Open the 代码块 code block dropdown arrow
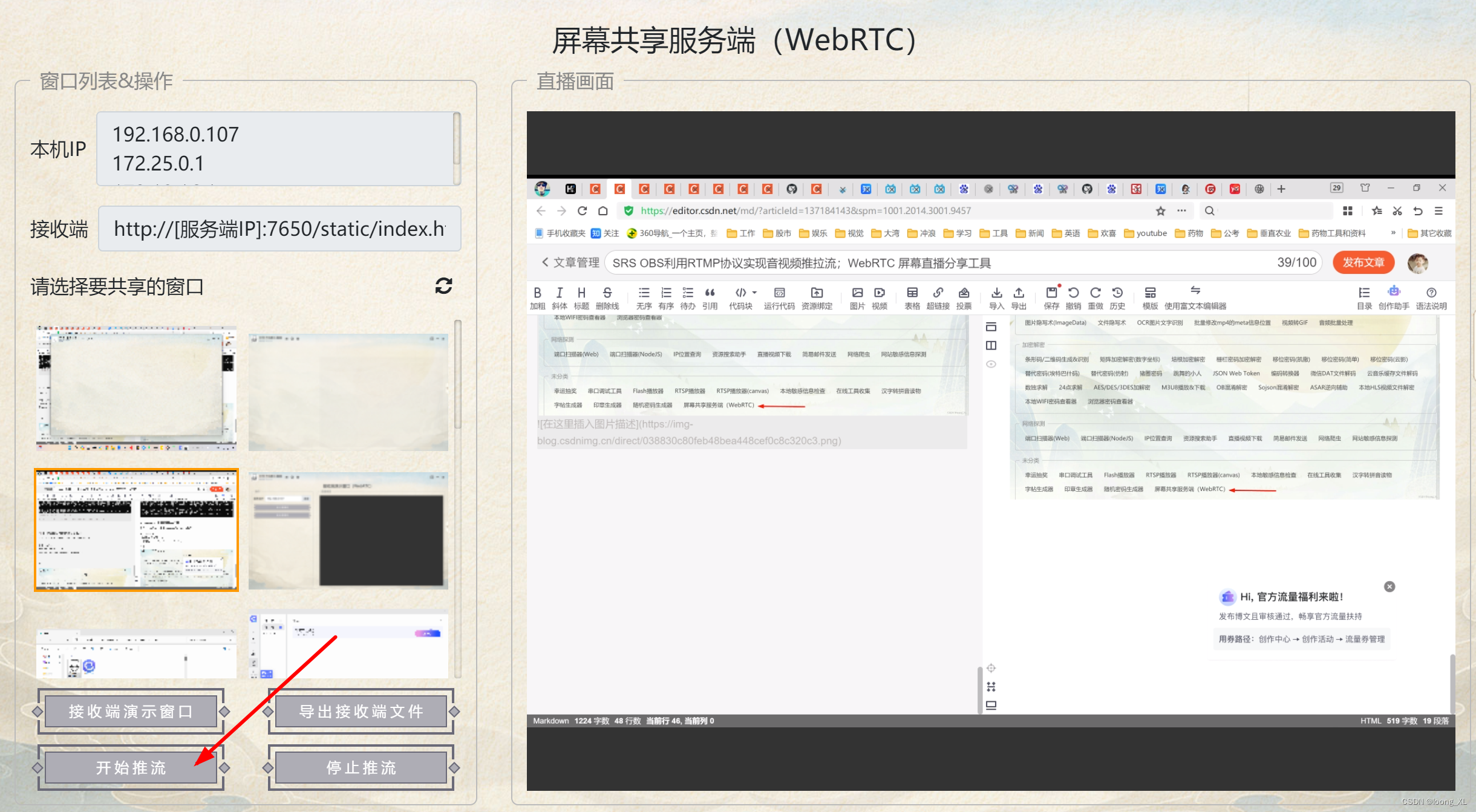This screenshot has height=812, width=1476. 754,293
